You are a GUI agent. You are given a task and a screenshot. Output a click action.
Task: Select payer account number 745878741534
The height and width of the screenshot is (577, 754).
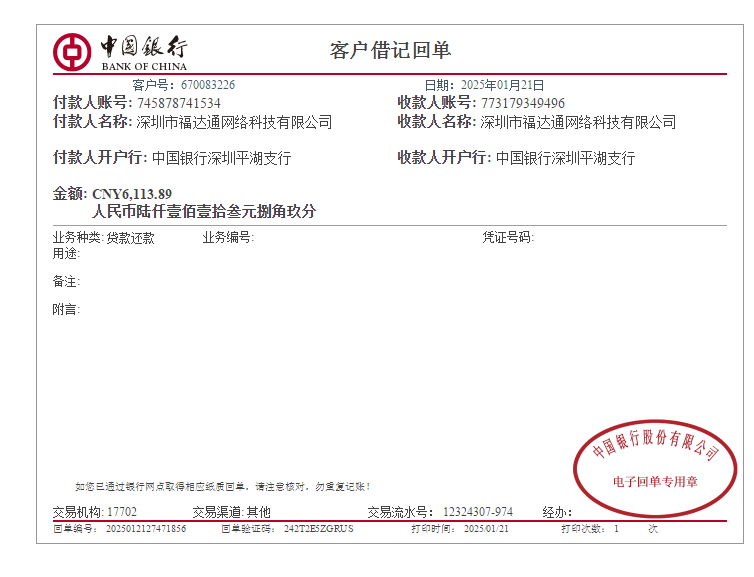pyautogui.click(x=179, y=103)
